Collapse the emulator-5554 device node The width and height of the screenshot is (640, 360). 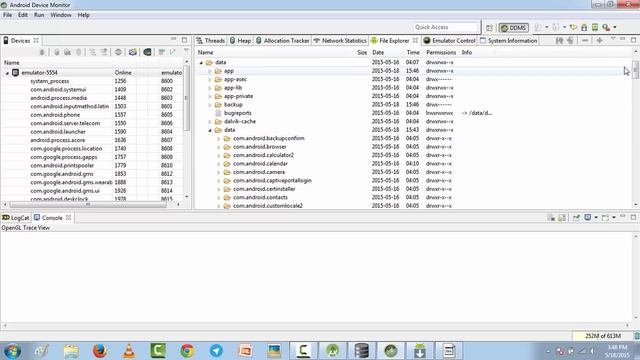coord(7,73)
